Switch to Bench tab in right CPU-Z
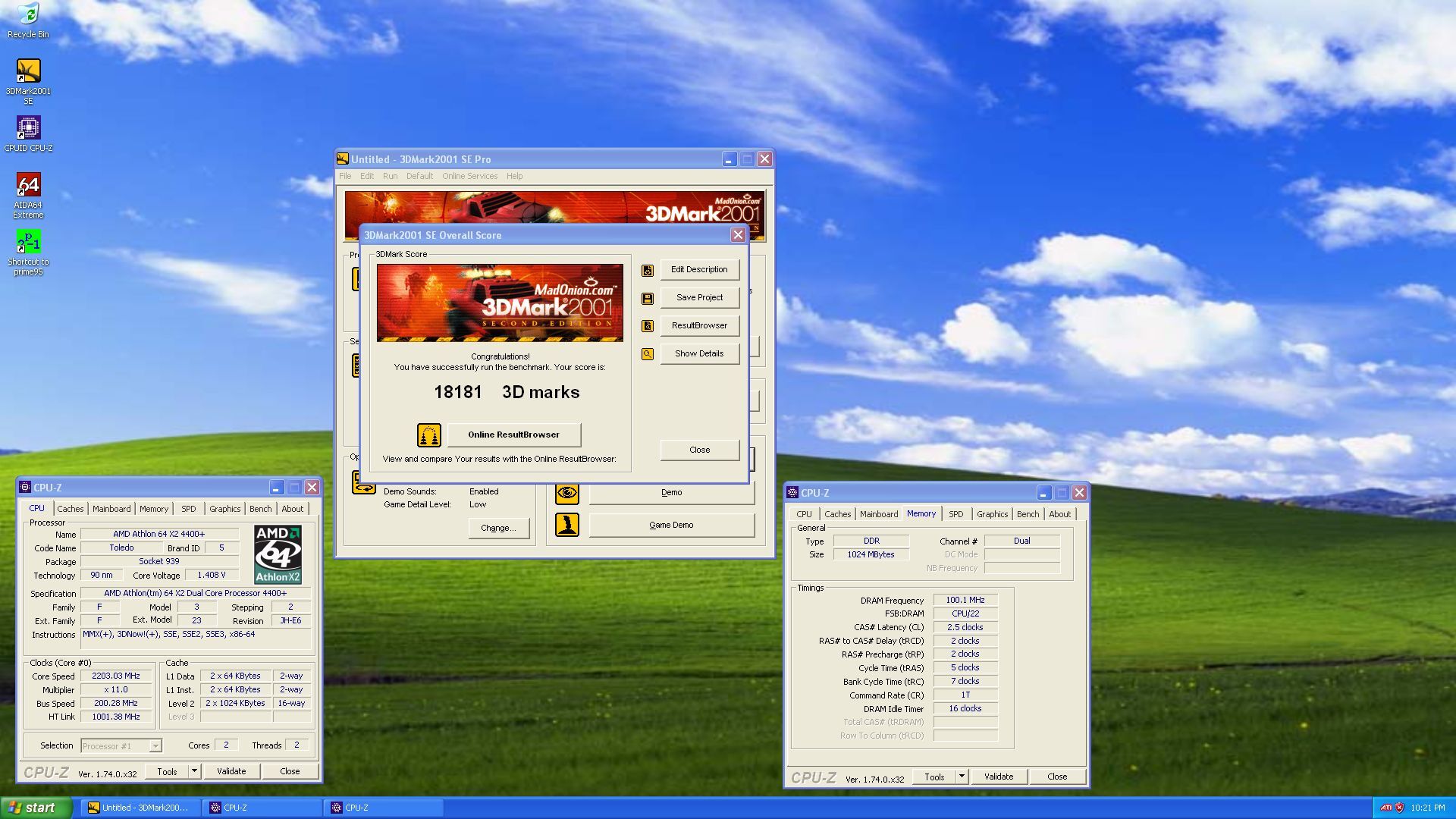The height and width of the screenshot is (819, 1456). point(1028,514)
